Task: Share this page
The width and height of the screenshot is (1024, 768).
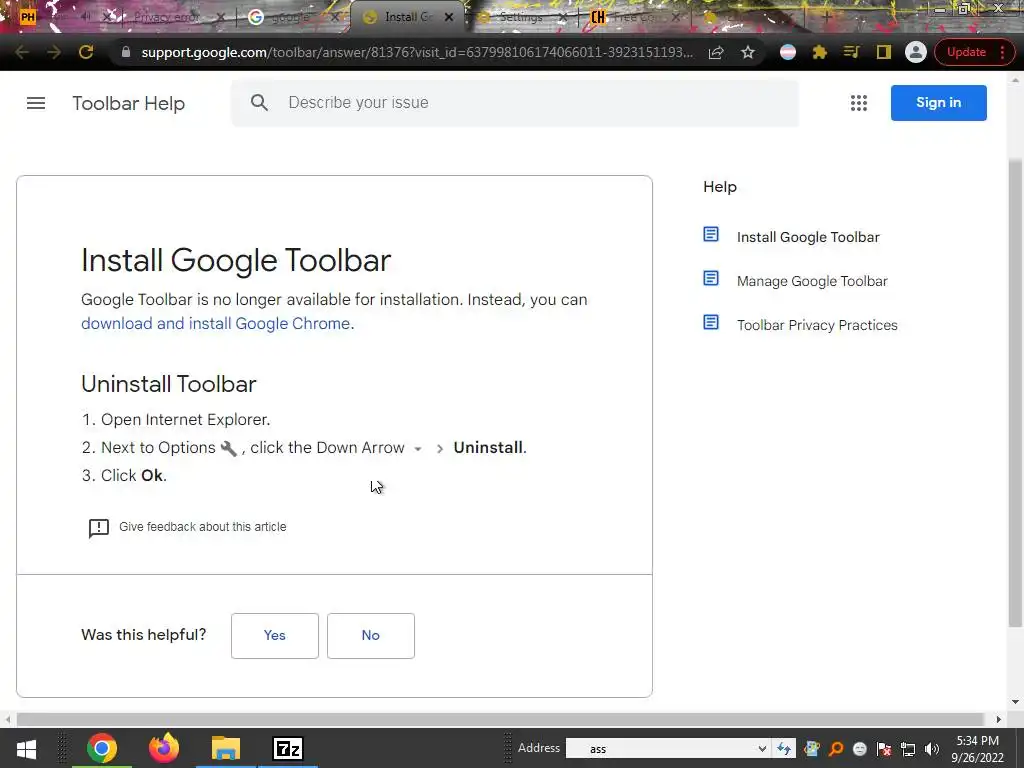Action: pos(716,52)
